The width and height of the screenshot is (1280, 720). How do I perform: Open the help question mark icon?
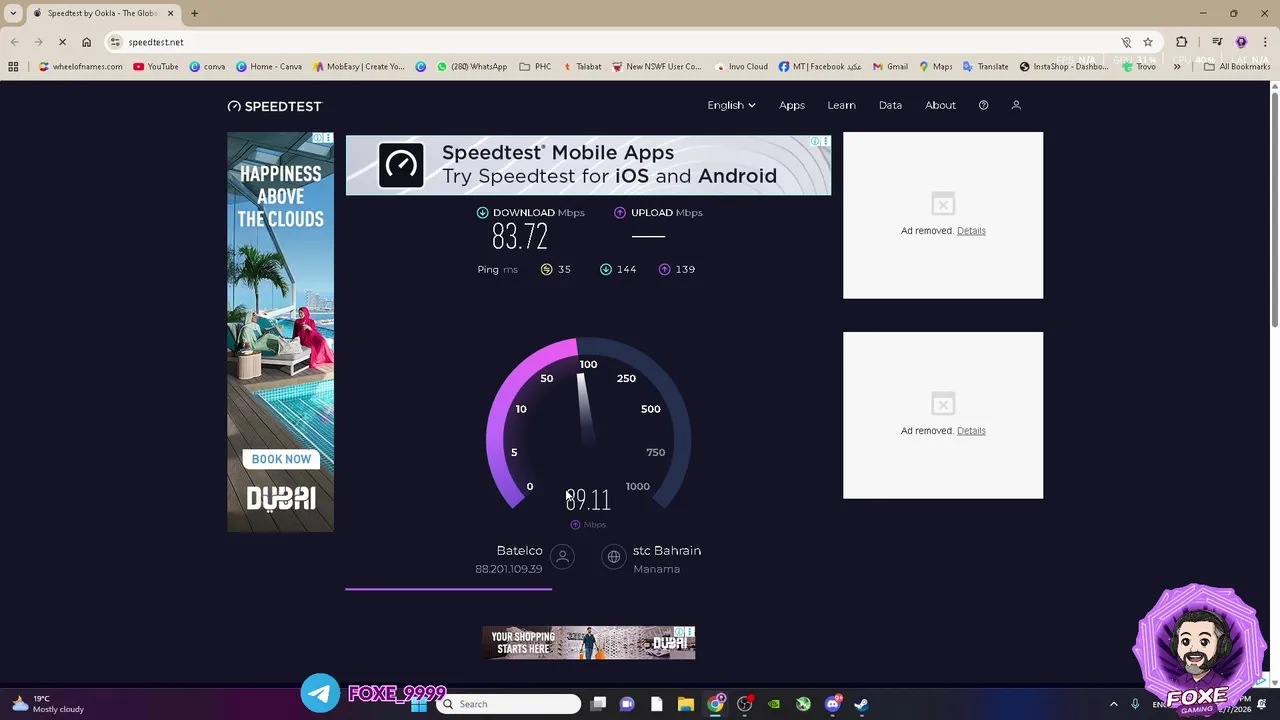983,105
